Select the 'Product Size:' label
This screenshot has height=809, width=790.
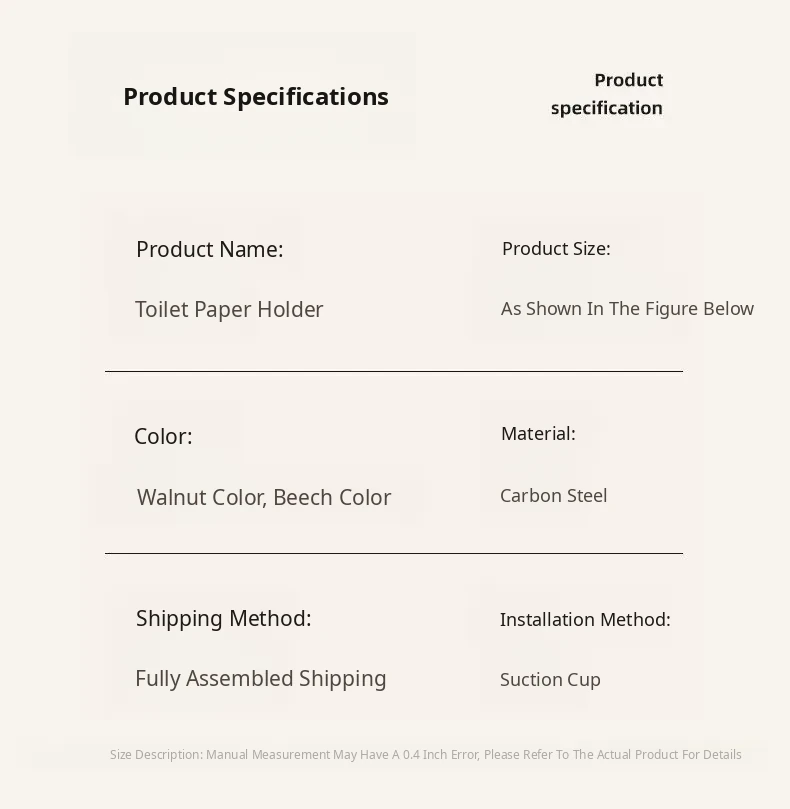point(556,249)
